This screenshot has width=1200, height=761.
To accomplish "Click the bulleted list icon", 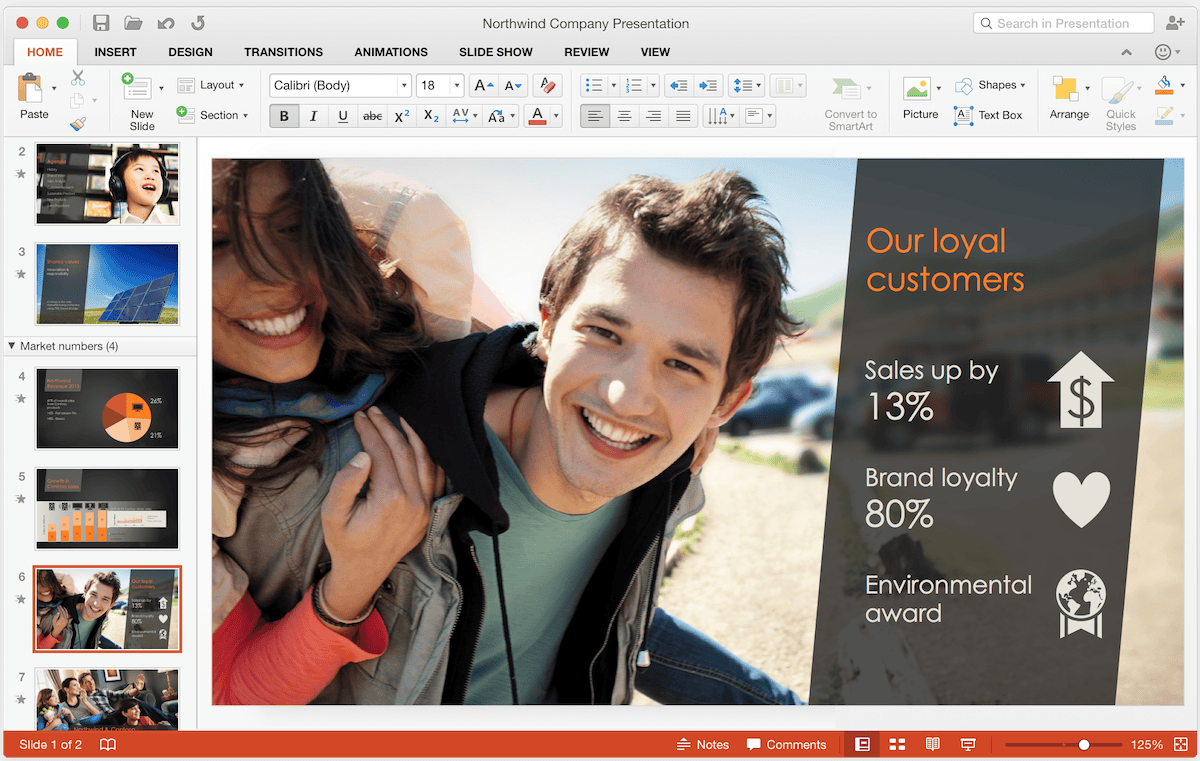I will coord(593,86).
